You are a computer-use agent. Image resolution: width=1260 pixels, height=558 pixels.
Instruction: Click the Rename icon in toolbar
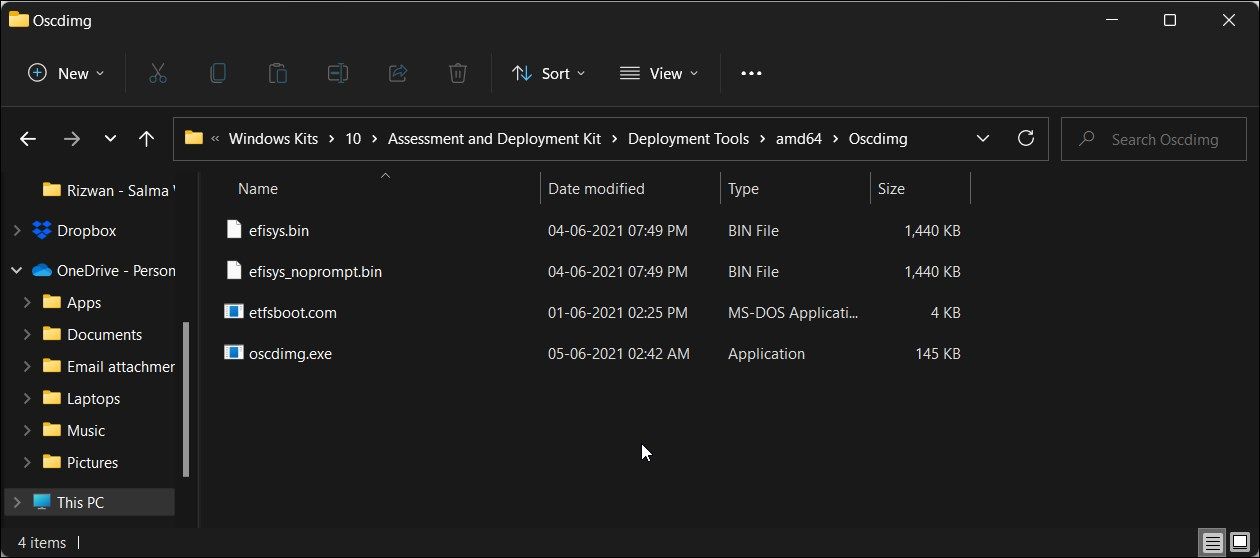click(337, 73)
